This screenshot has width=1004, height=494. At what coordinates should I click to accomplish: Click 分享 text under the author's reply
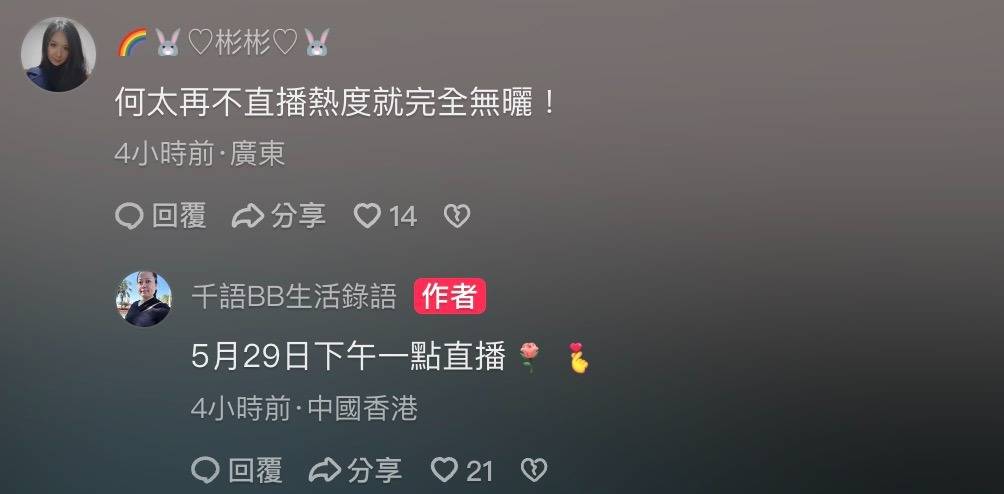coord(375,470)
